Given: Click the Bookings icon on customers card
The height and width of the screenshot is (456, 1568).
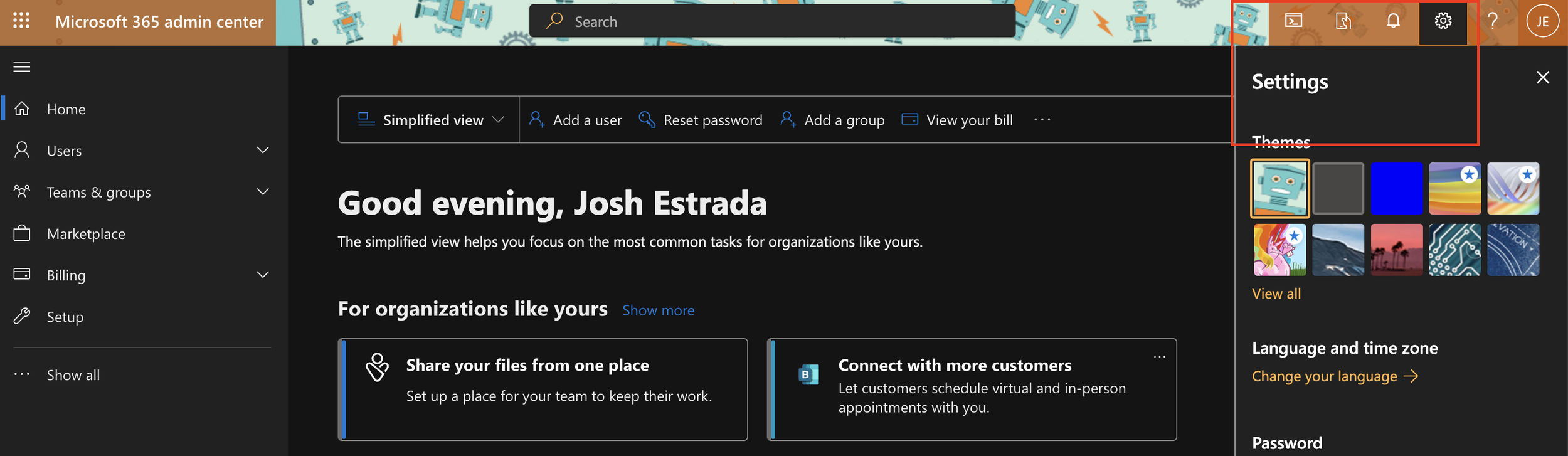Looking at the screenshot, I should (x=808, y=374).
